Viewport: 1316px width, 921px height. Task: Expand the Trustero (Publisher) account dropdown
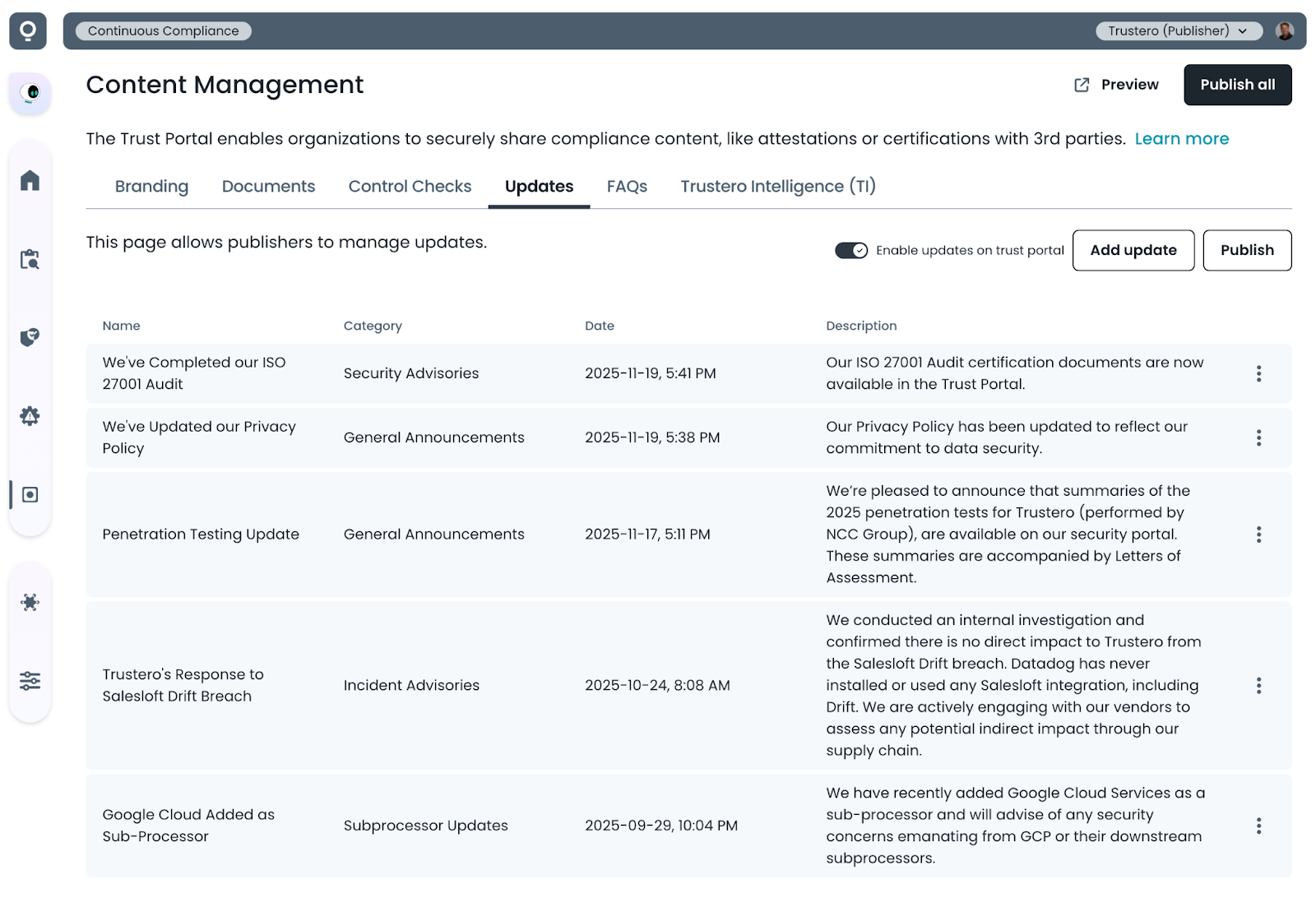coord(1179,31)
